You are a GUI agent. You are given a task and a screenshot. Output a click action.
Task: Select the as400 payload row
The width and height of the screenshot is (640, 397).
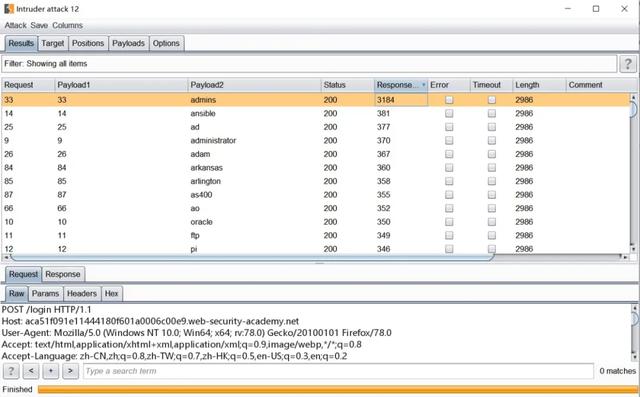[x=316, y=195]
